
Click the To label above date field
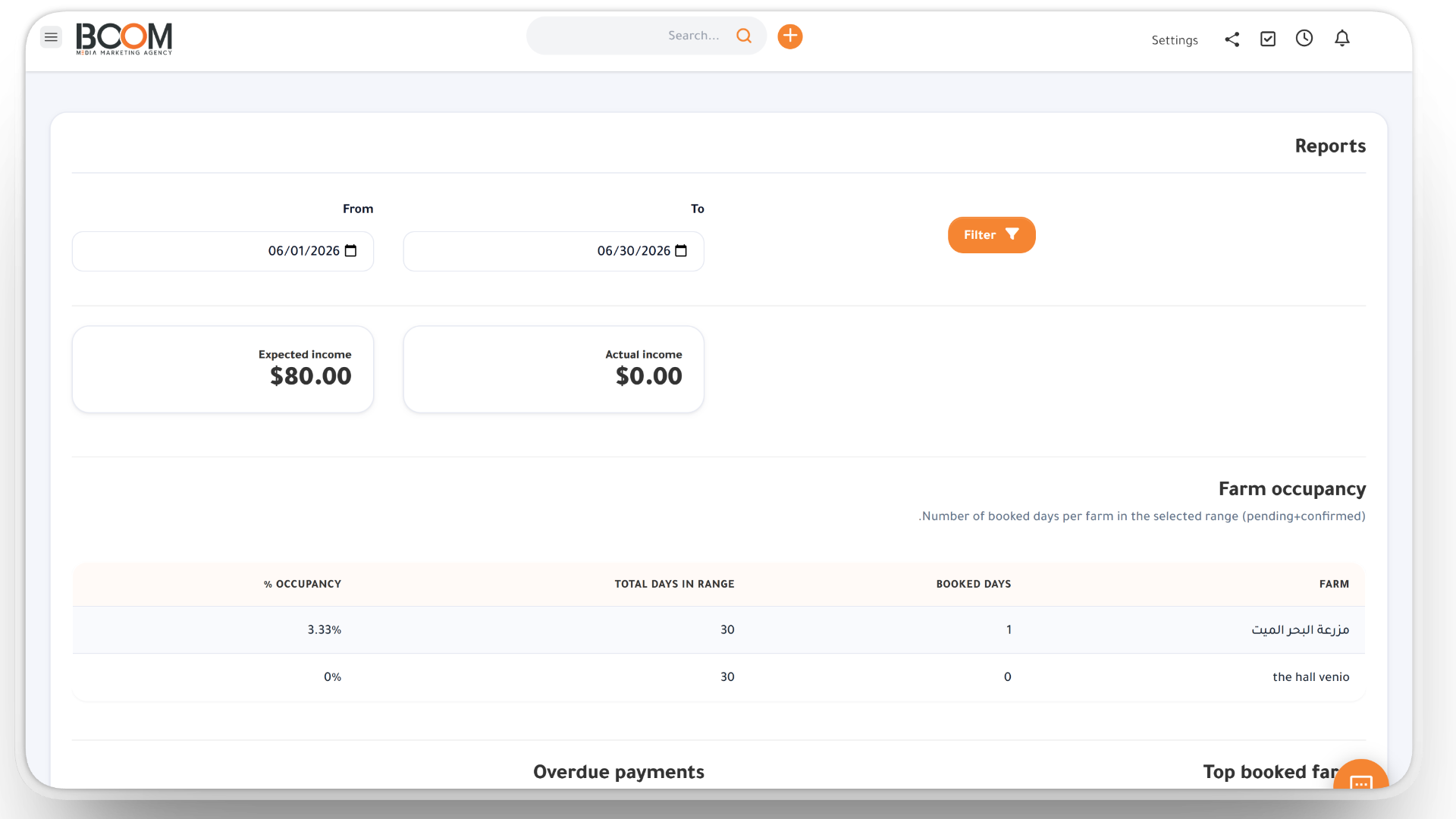tap(698, 209)
